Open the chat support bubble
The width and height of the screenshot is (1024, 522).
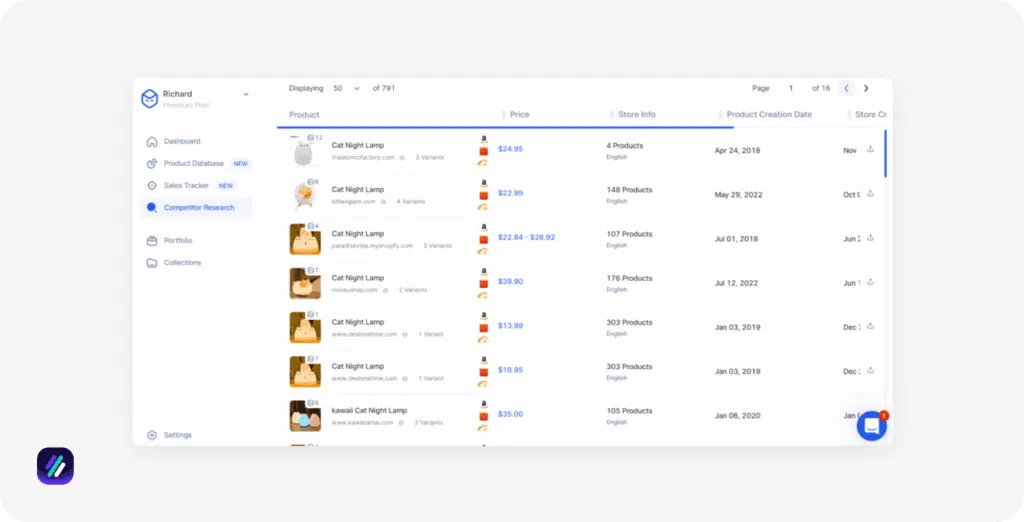click(x=872, y=426)
